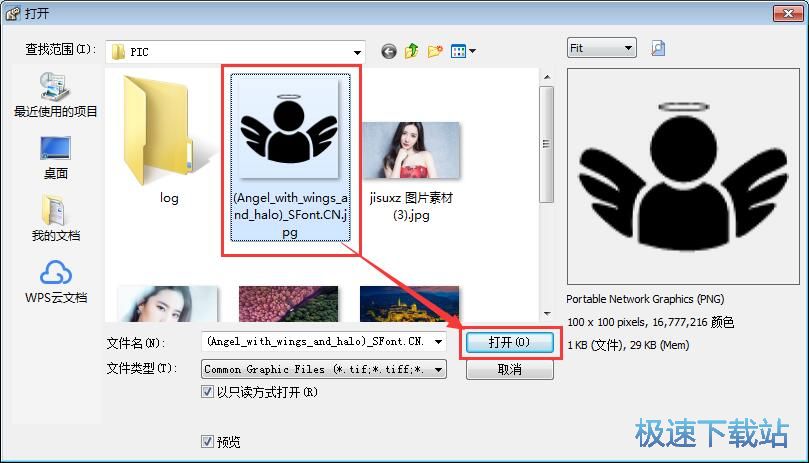Click the large angel preview image

pos(683,177)
